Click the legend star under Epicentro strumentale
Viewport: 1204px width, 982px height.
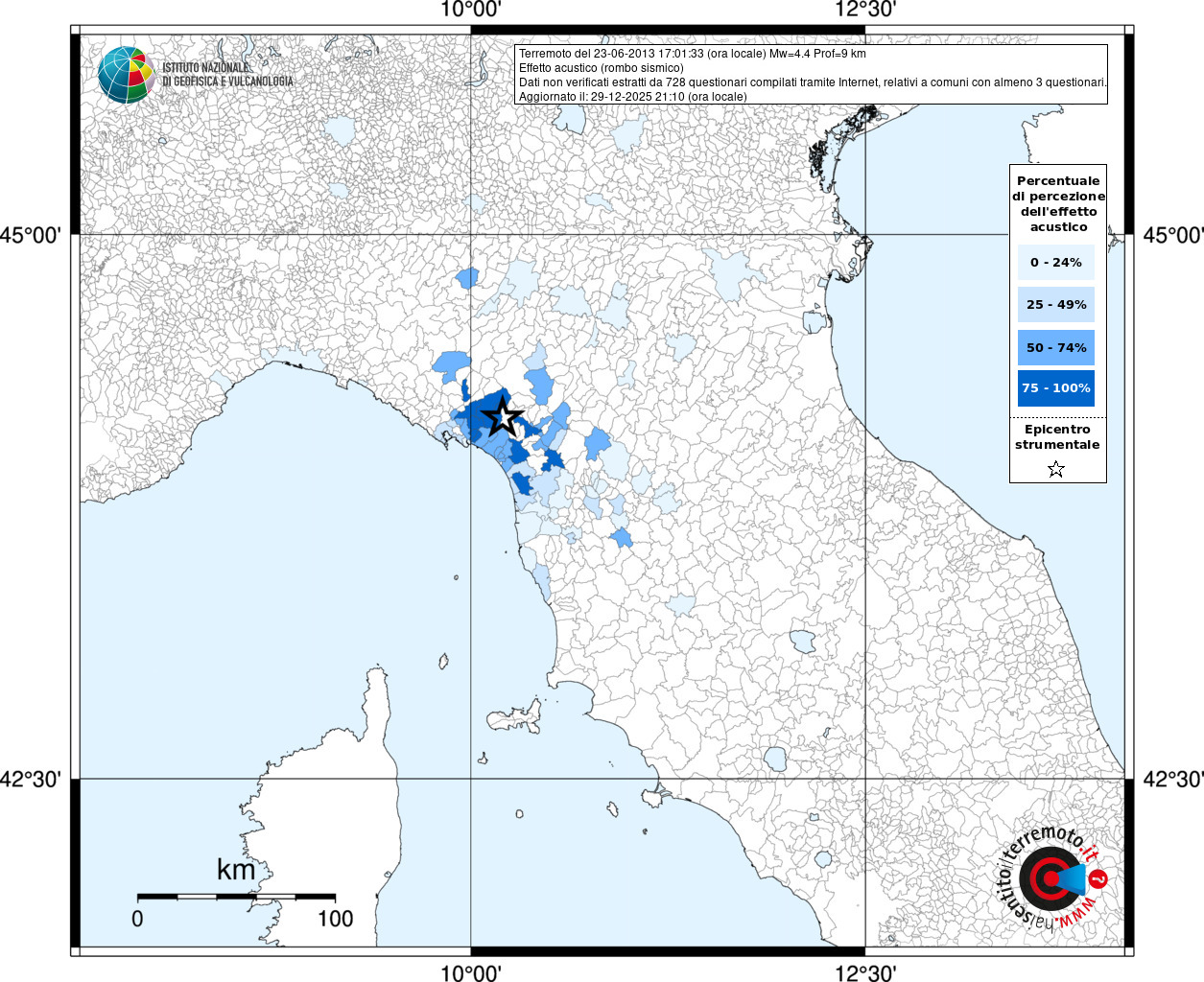click(x=1056, y=469)
